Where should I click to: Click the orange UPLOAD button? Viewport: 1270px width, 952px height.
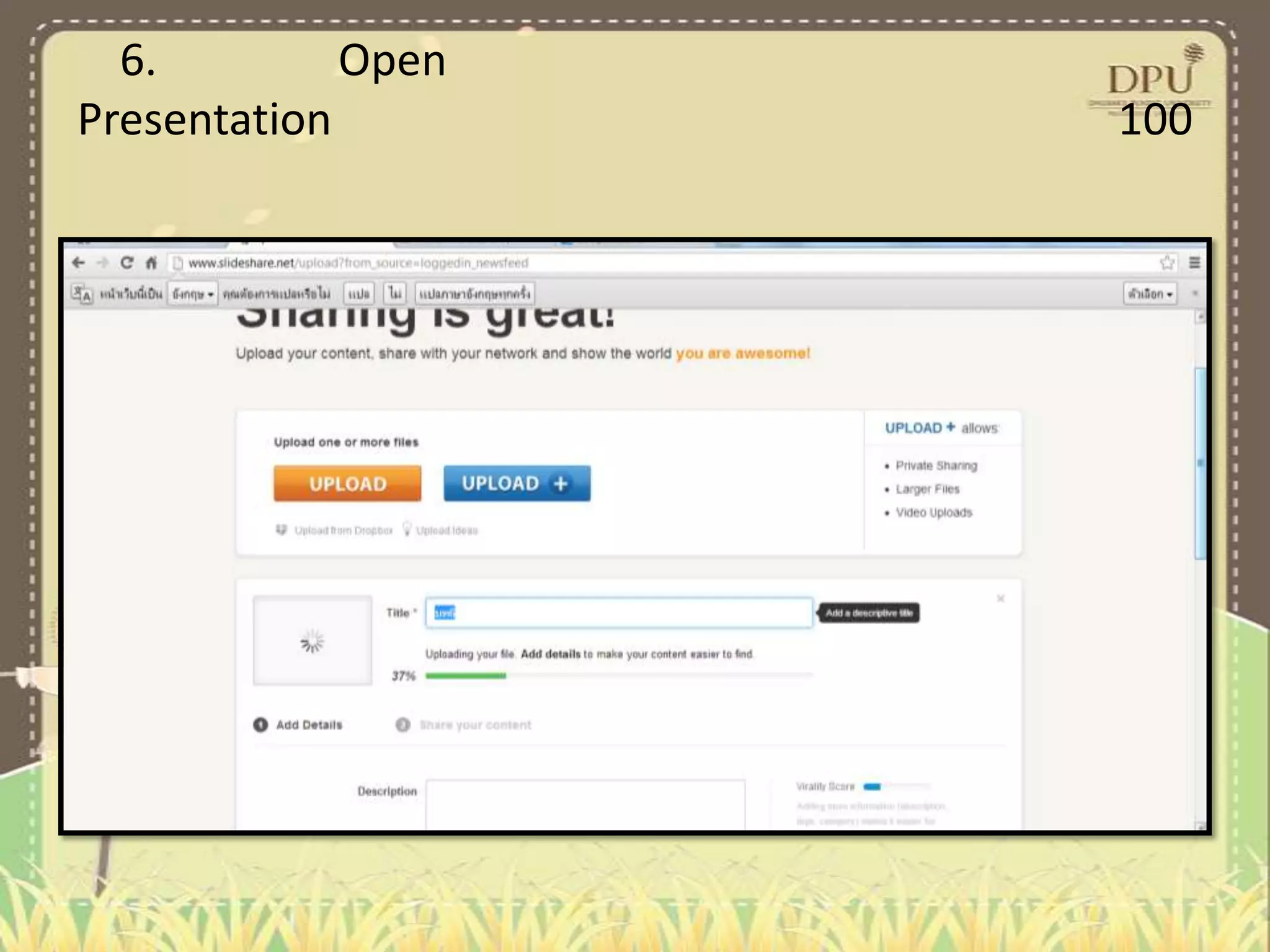click(x=347, y=483)
